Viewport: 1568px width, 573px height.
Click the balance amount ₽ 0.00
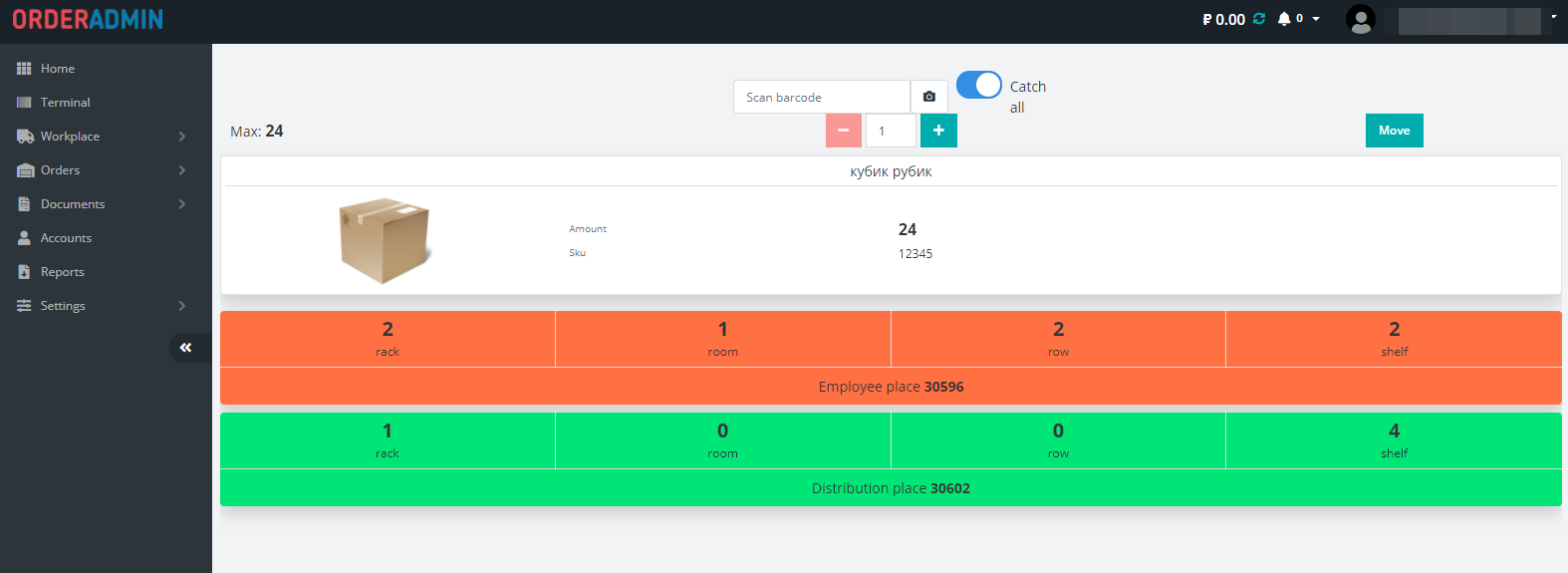1223,19
